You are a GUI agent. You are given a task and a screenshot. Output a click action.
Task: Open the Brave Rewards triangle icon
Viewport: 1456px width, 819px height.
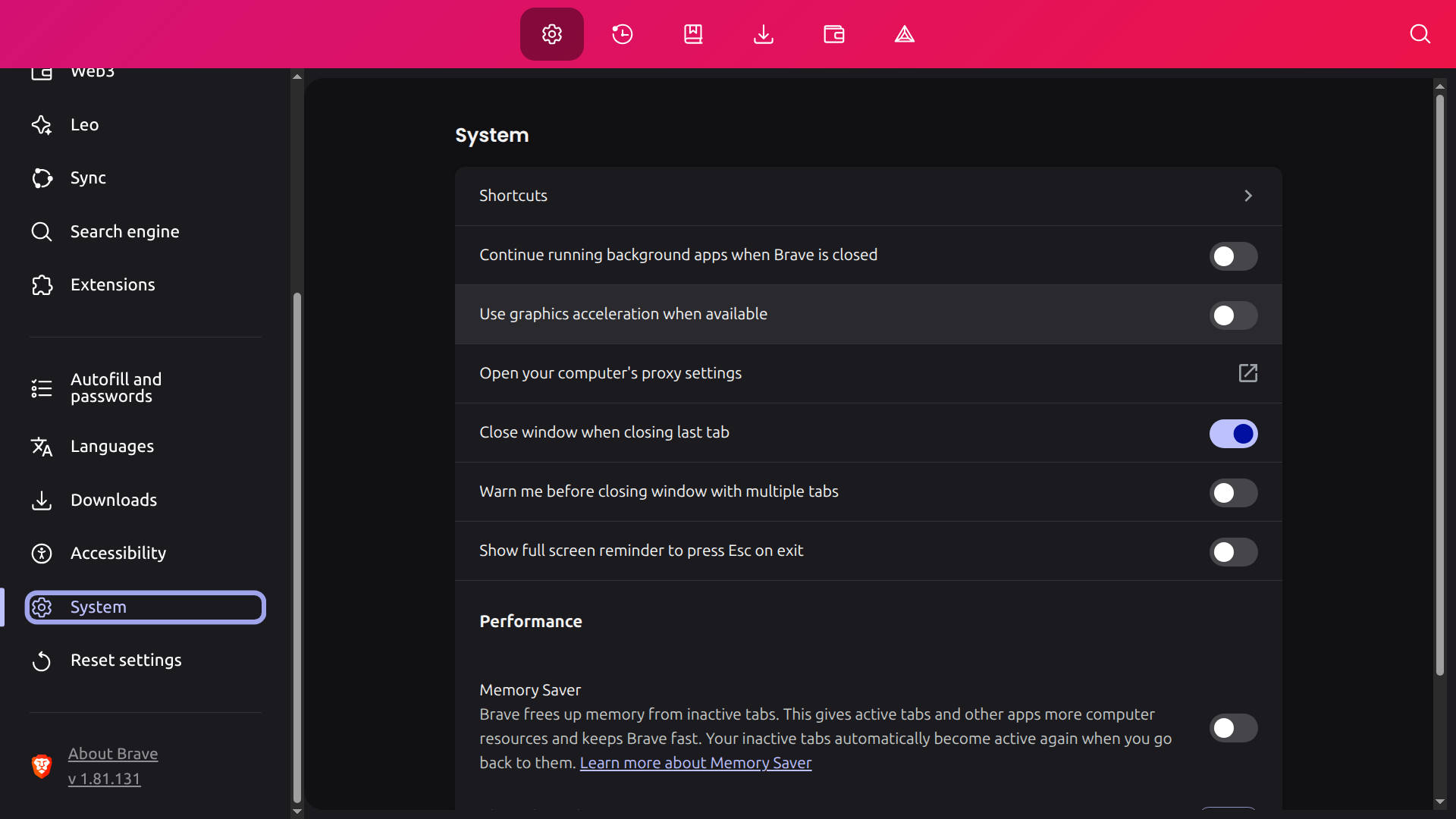click(905, 34)
